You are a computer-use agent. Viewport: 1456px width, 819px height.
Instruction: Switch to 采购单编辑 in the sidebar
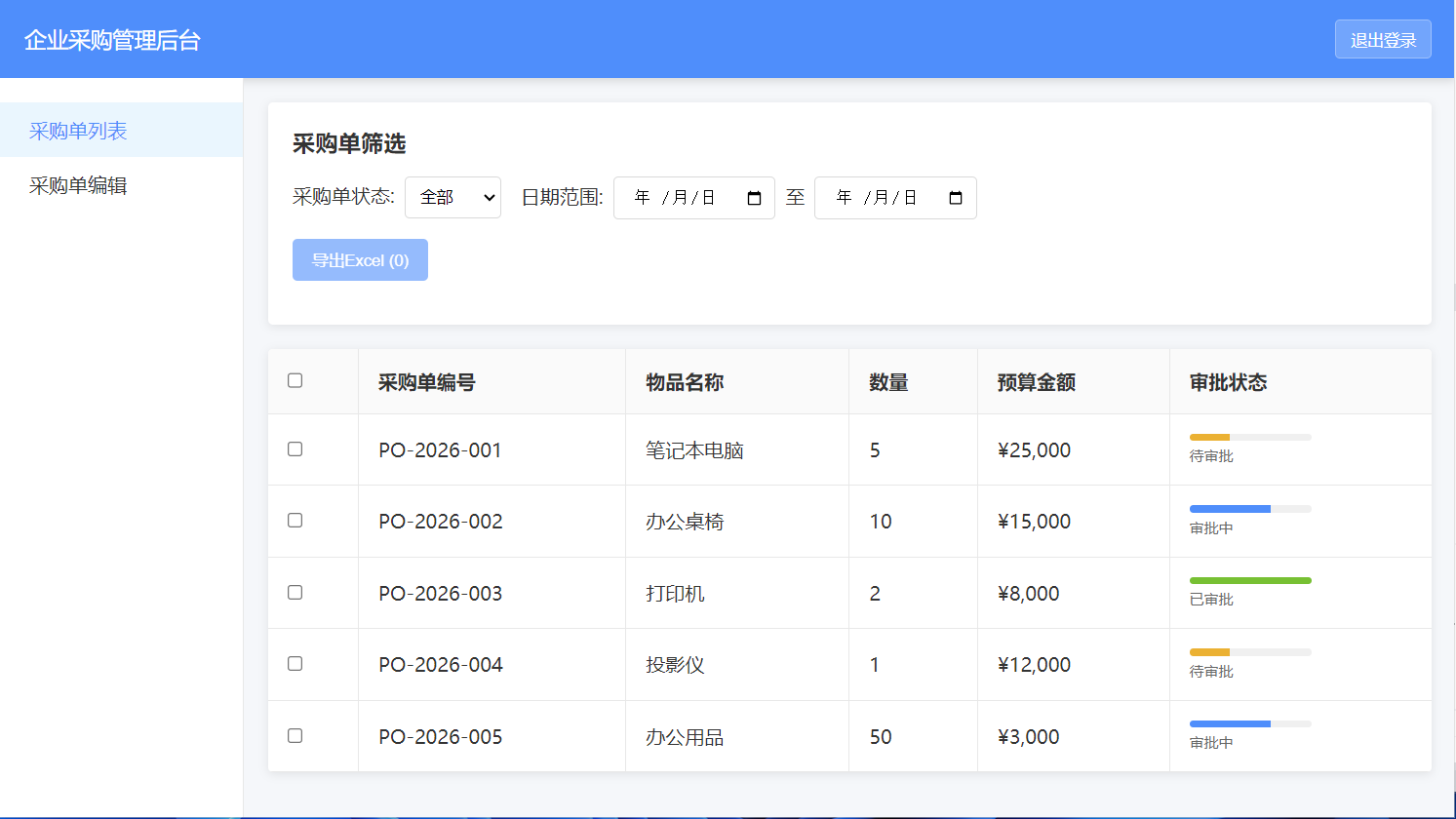click(x=78, y=185)
